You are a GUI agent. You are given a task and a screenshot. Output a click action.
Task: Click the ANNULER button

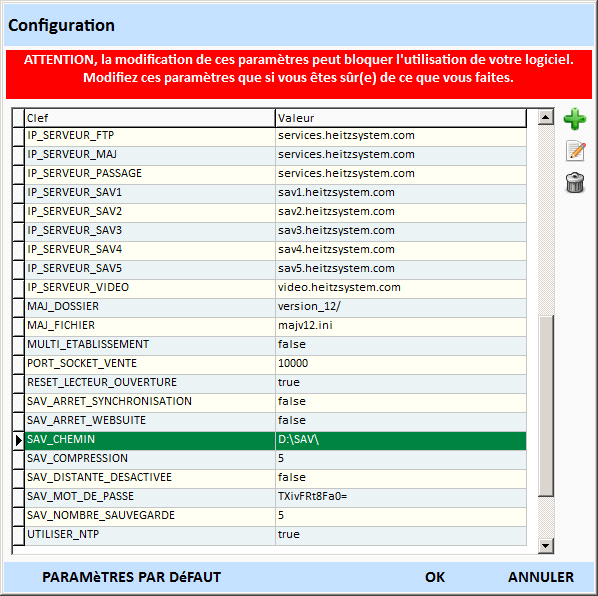541,577
